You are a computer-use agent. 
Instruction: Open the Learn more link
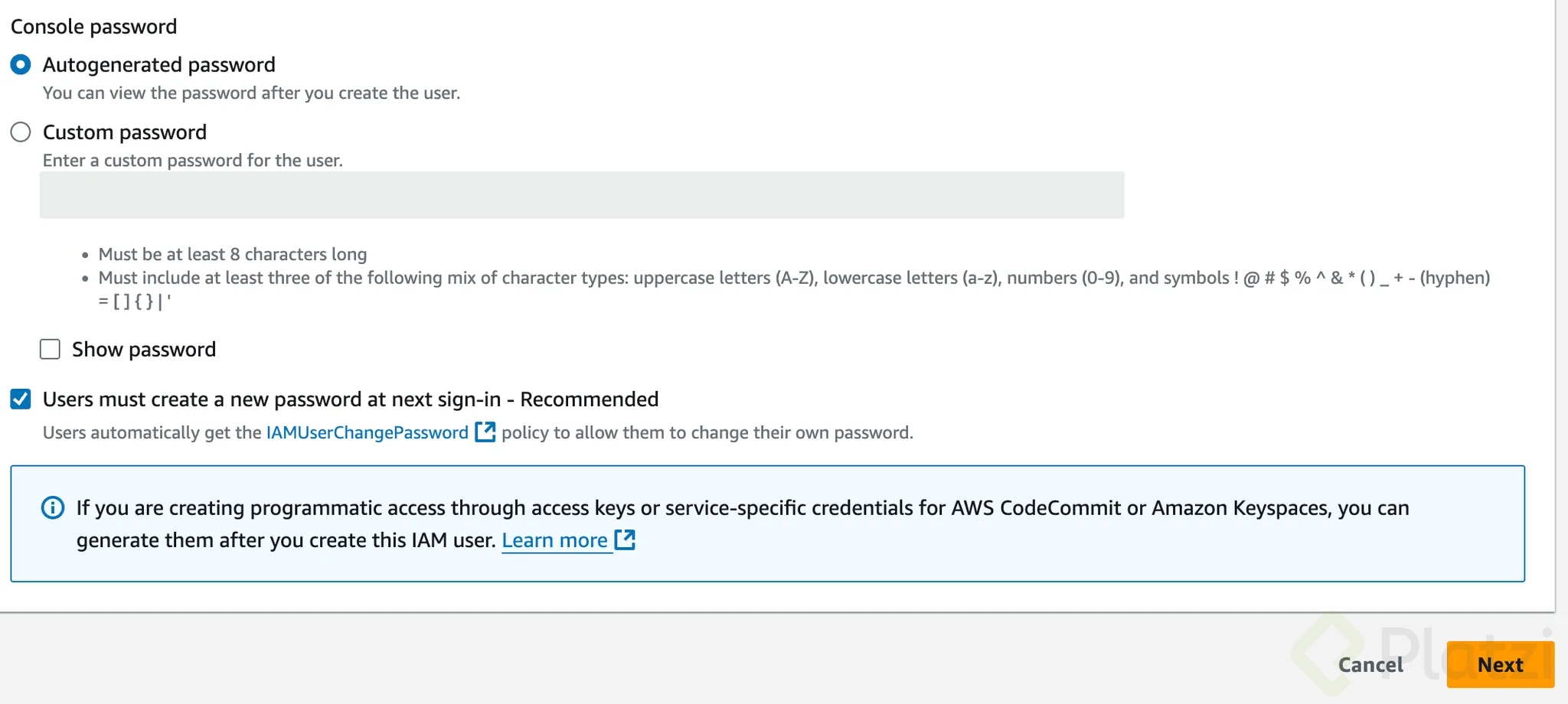[554, 540]
